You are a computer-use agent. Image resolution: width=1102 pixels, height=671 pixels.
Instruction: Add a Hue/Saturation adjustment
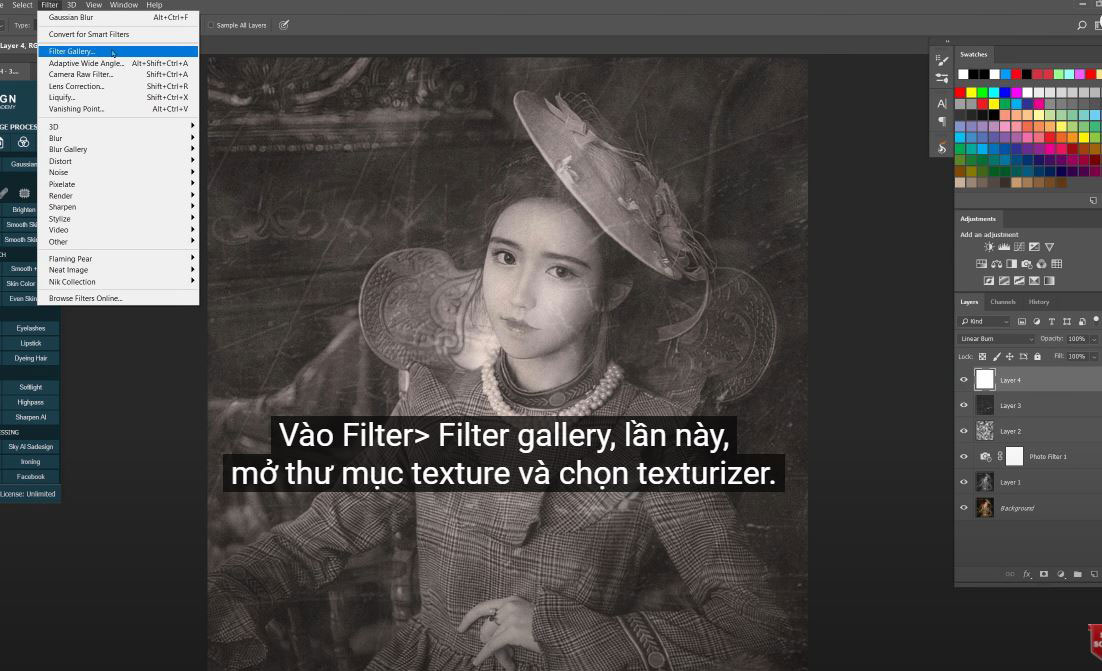coord(981,263)
